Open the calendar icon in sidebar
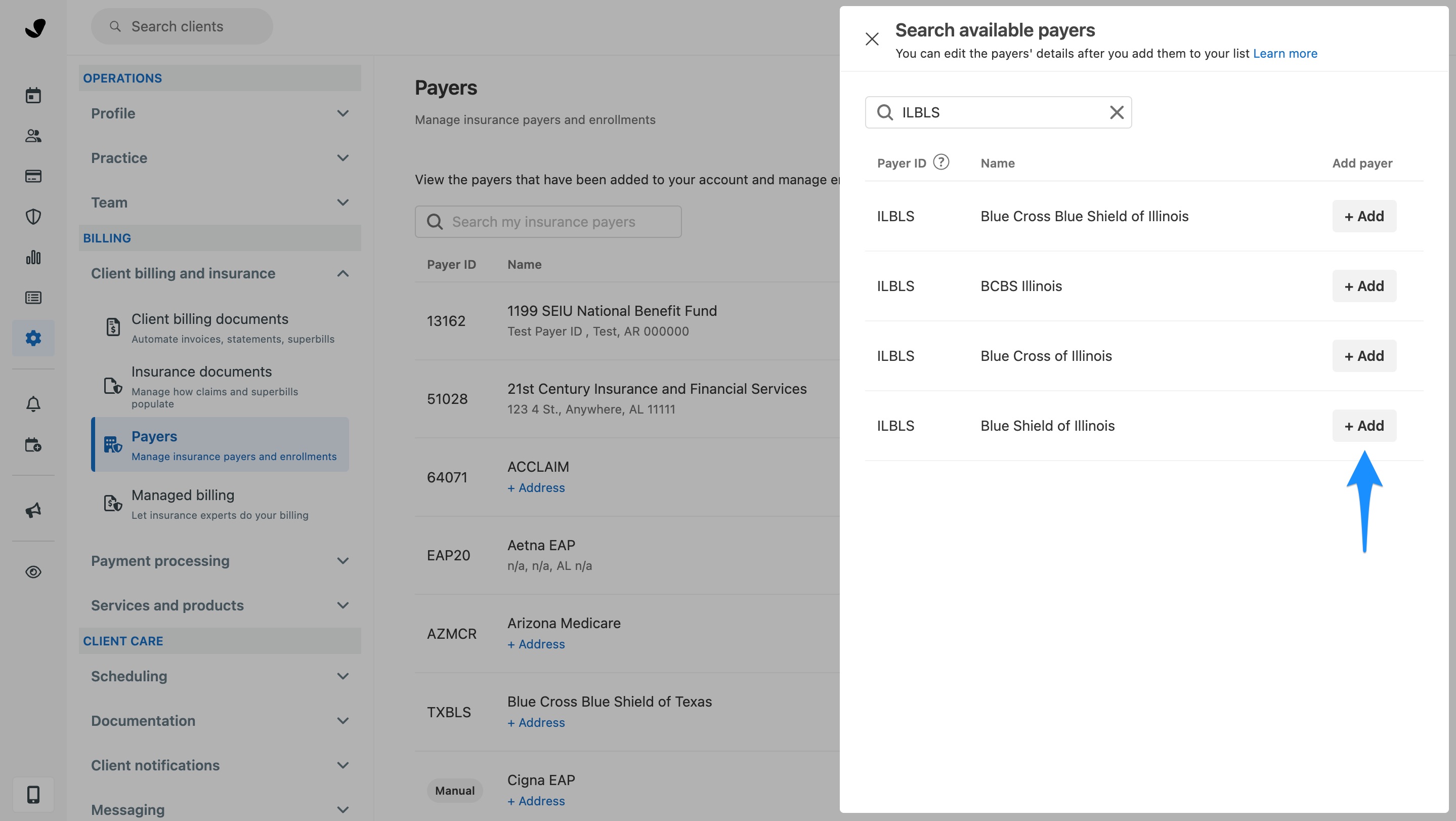The width and height of the screenshot is (1456, 821). point(33,95)
